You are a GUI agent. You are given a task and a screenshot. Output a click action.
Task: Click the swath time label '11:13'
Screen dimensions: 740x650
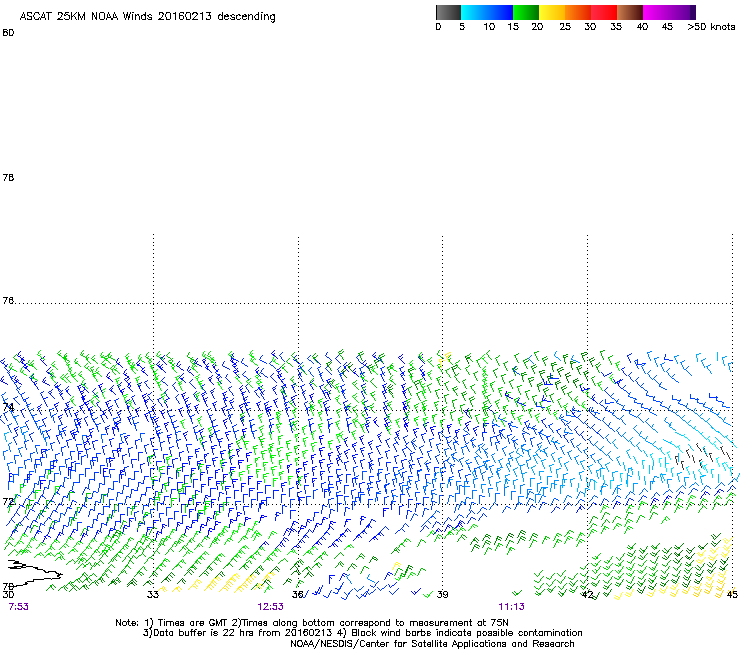point(512,607)
